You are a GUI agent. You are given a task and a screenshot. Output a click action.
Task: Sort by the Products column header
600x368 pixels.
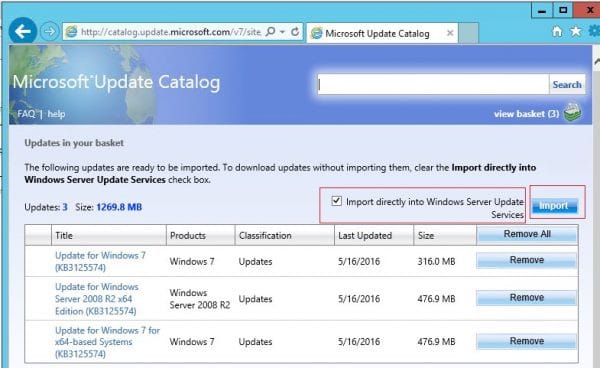click(x=201, y=235)
